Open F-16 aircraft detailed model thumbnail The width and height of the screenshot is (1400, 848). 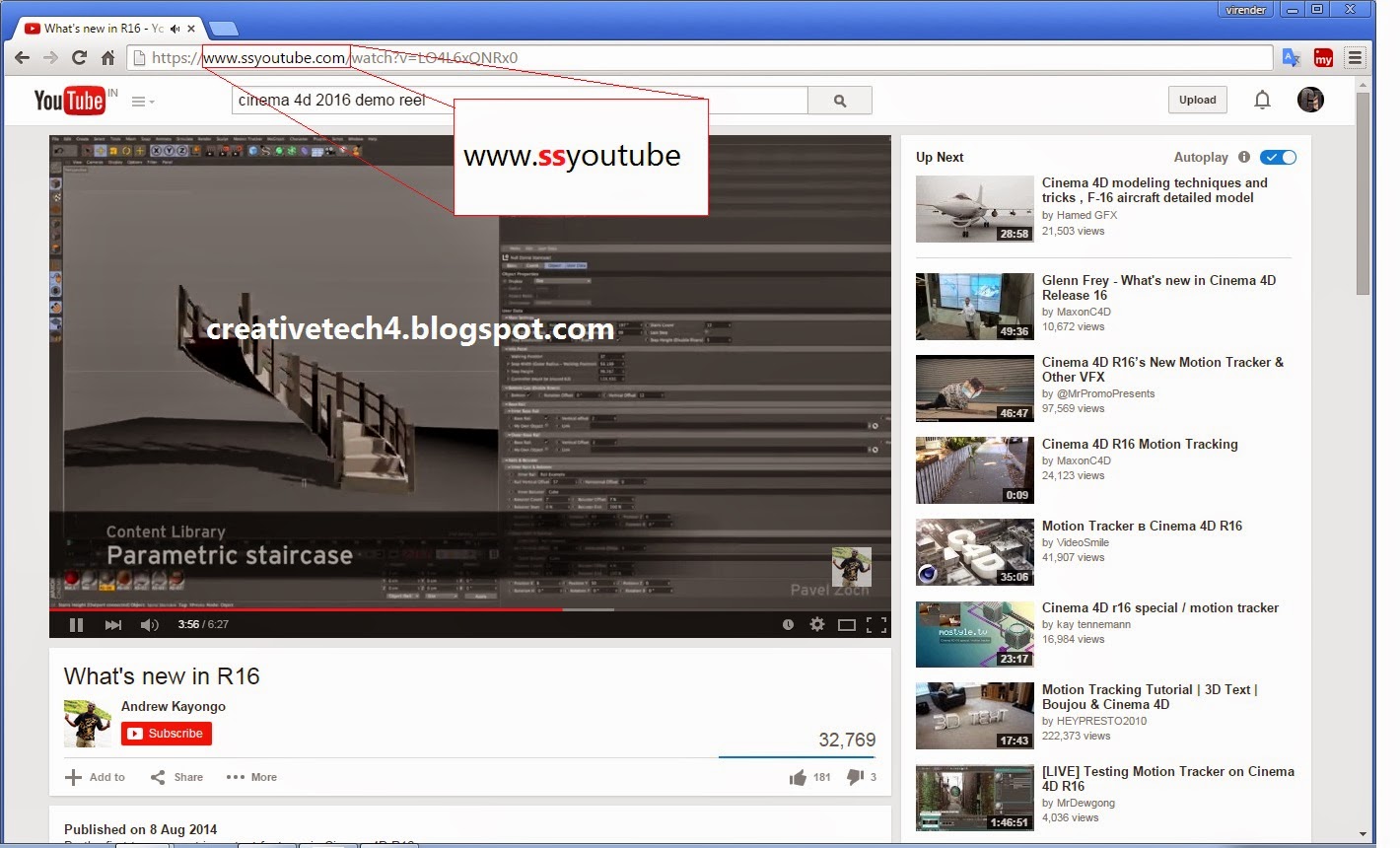975,209
